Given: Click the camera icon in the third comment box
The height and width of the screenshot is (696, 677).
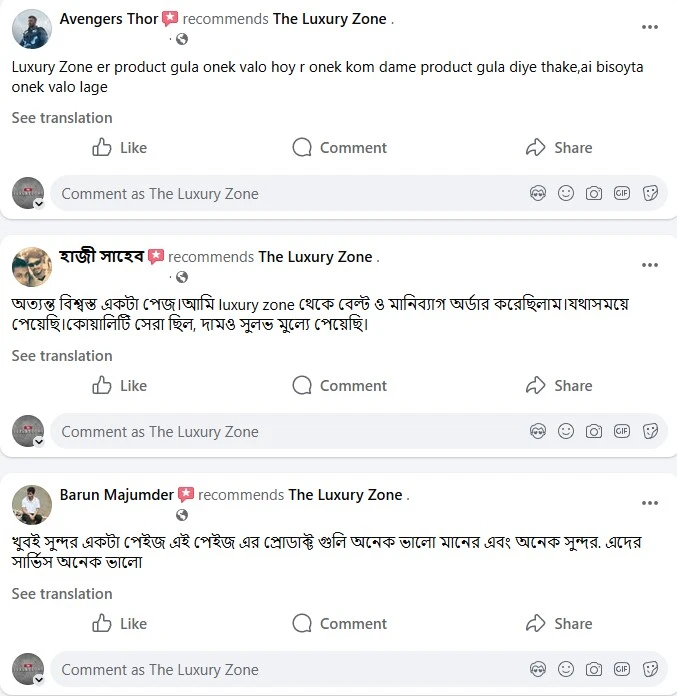Looking at the screenshot, I should 594,670.
